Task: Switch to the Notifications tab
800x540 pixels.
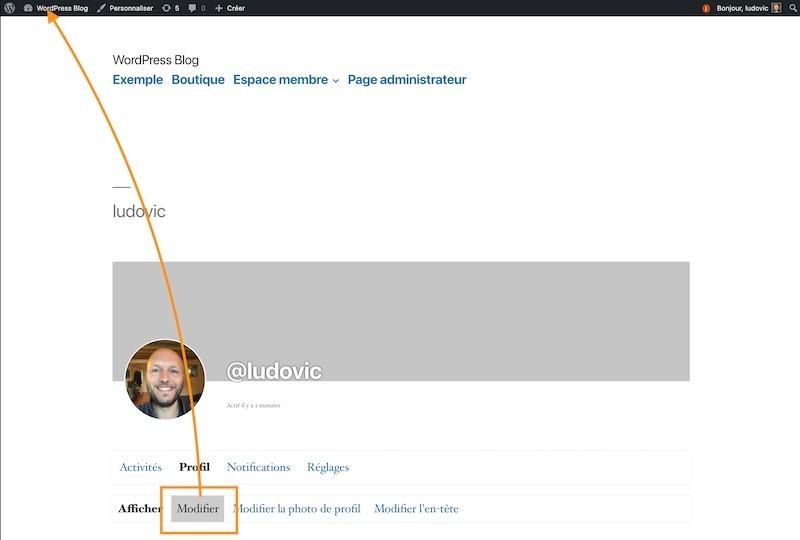Action: pos(258,467)
